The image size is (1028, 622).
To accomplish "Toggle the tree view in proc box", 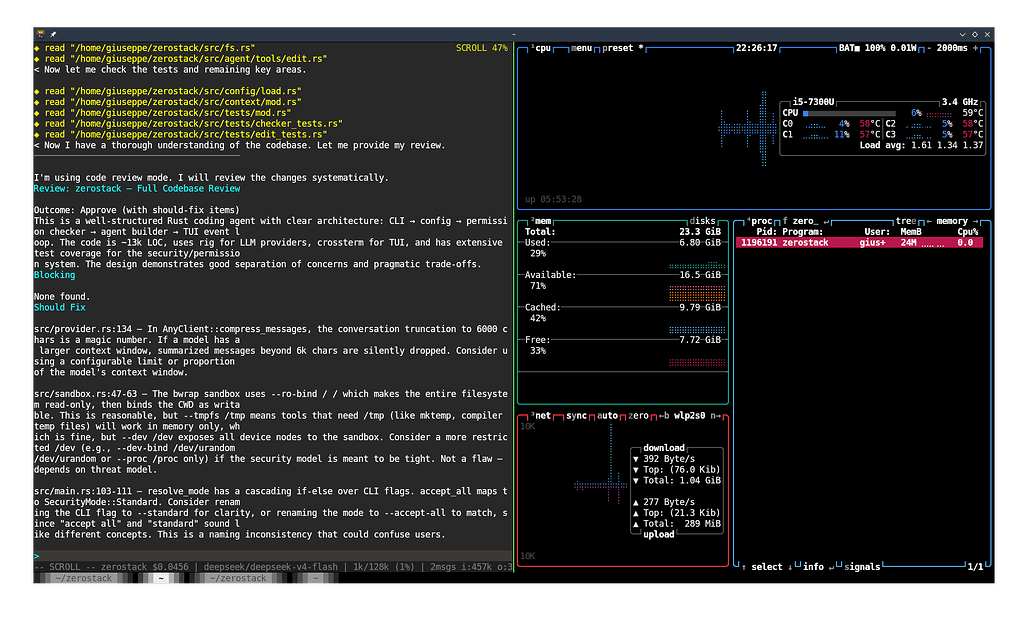I will pyautogui.click(x=906, y=222).
